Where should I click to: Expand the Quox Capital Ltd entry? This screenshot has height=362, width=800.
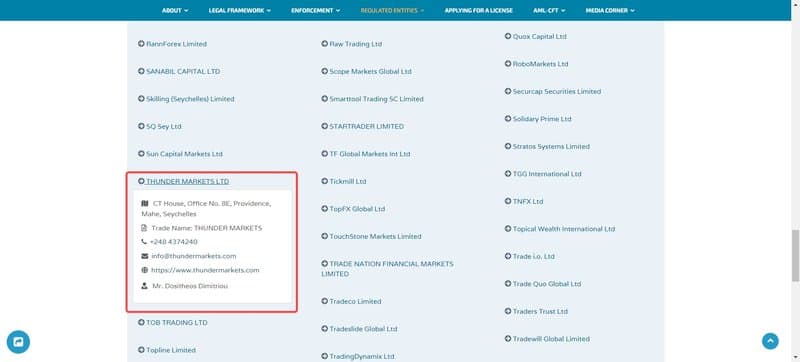pos(536,37)
